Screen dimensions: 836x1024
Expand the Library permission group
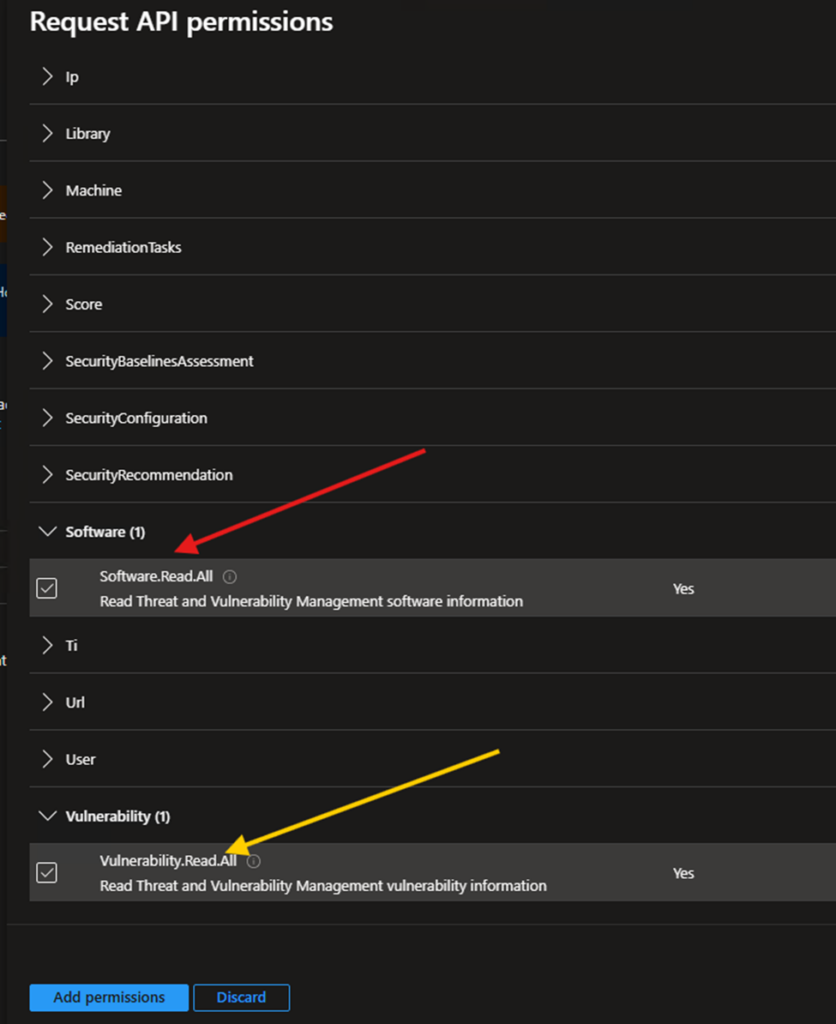click(47, 134)
